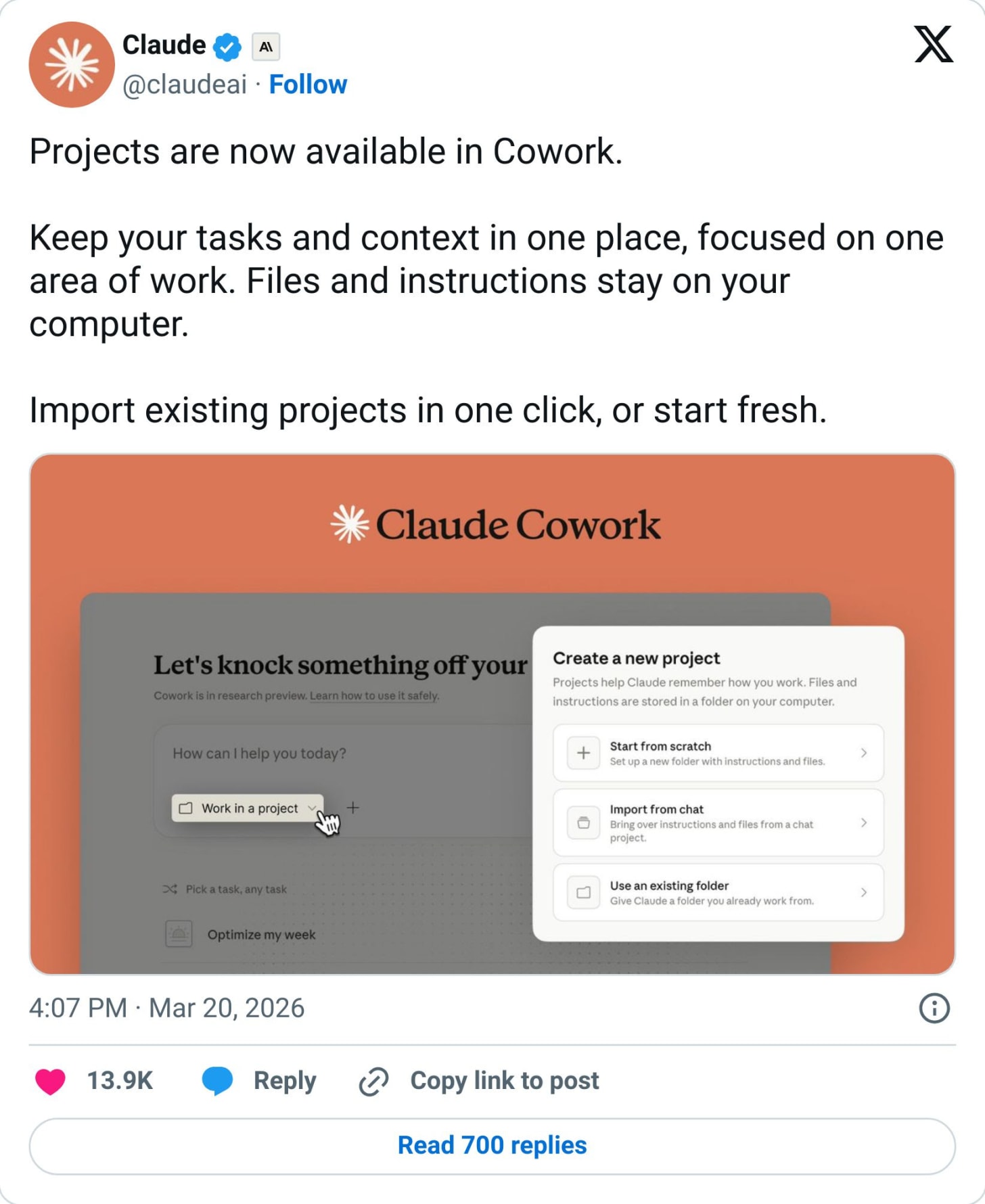
Task: Click Read 700 replies
Action: tap(492, 1145)
